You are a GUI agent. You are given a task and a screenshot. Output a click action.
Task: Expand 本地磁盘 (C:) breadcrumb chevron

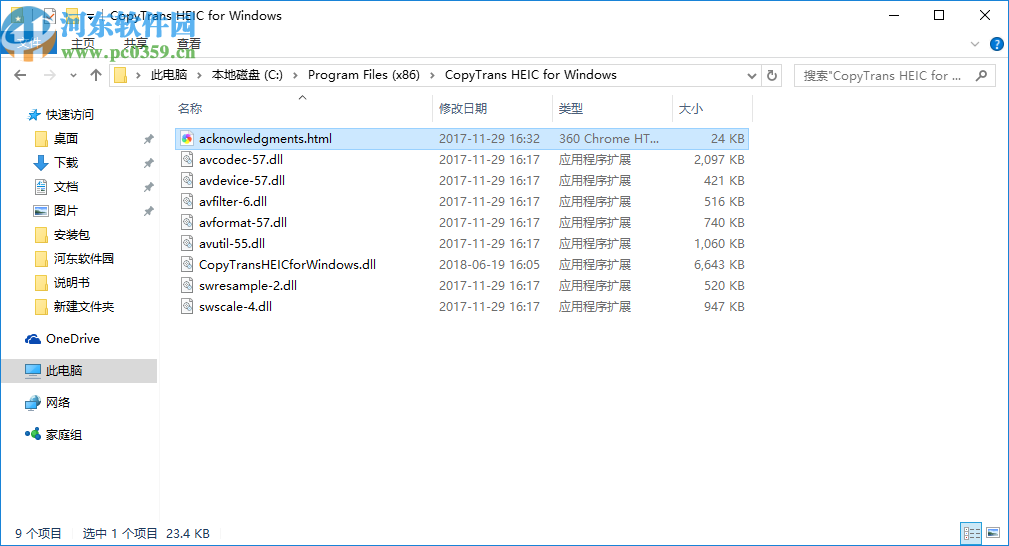[x=295, y=75]
